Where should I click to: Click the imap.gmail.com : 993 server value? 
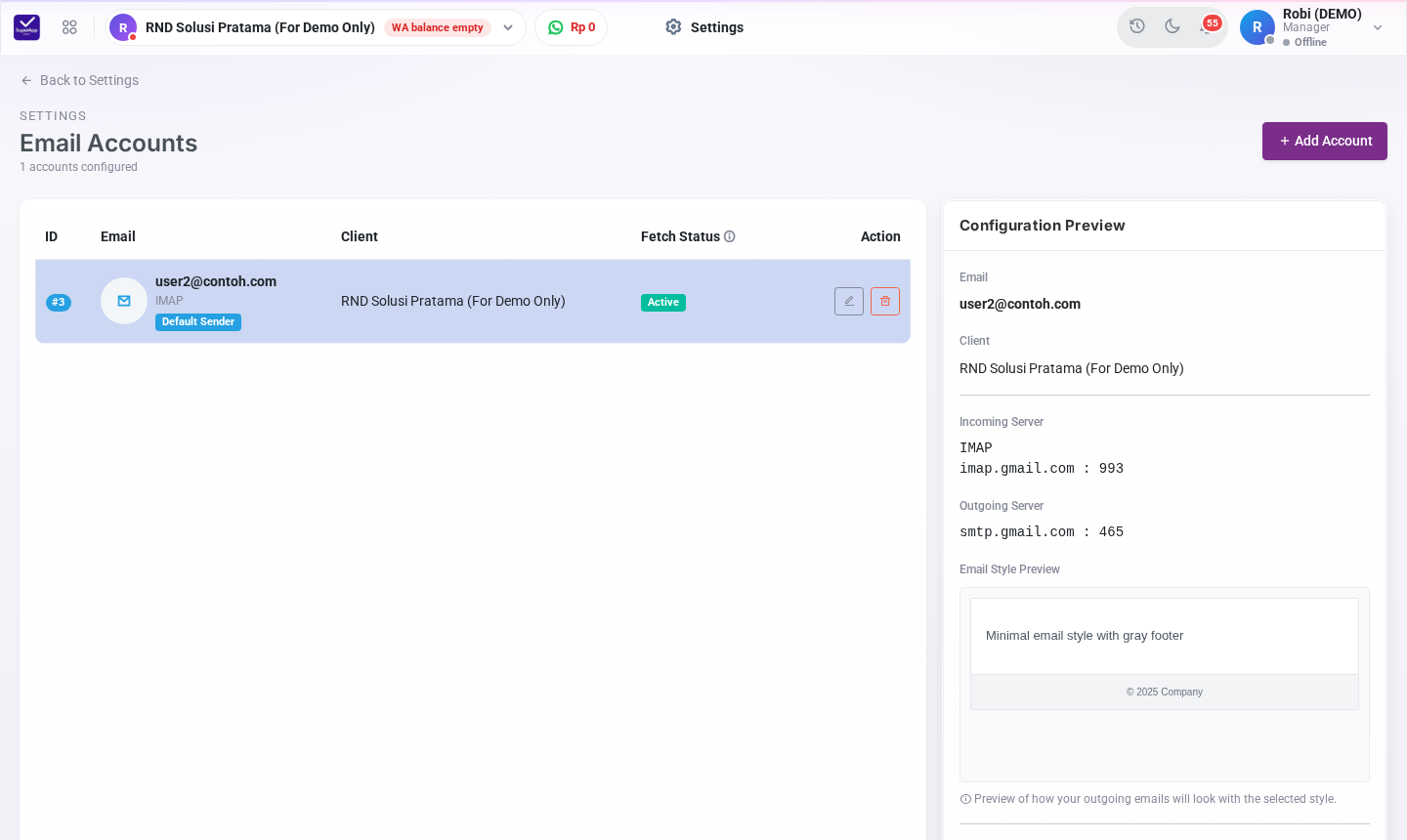pyautogui.click(x=1042, y=468)
